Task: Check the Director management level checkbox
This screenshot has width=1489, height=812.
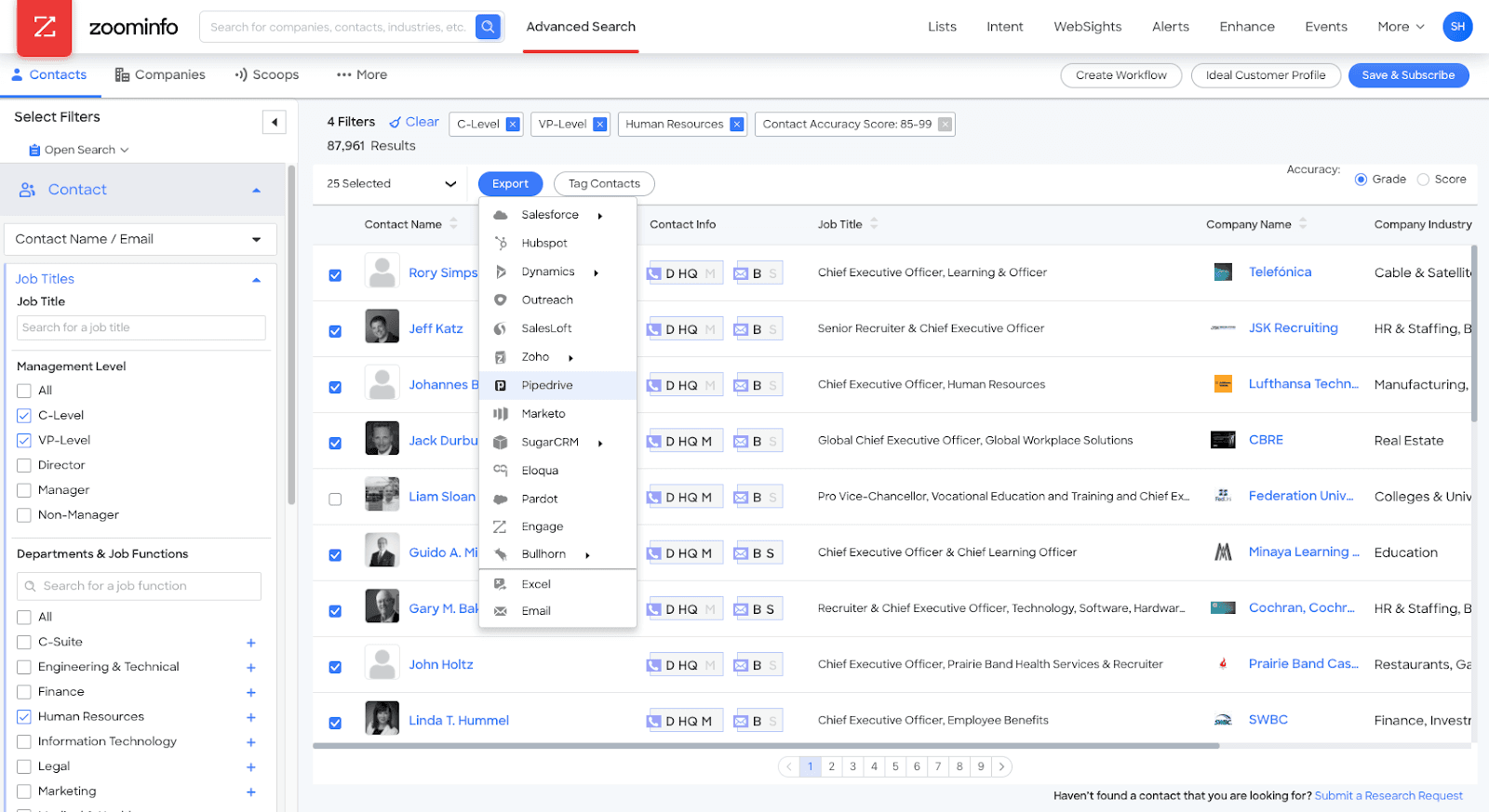Action: point(24,465)
